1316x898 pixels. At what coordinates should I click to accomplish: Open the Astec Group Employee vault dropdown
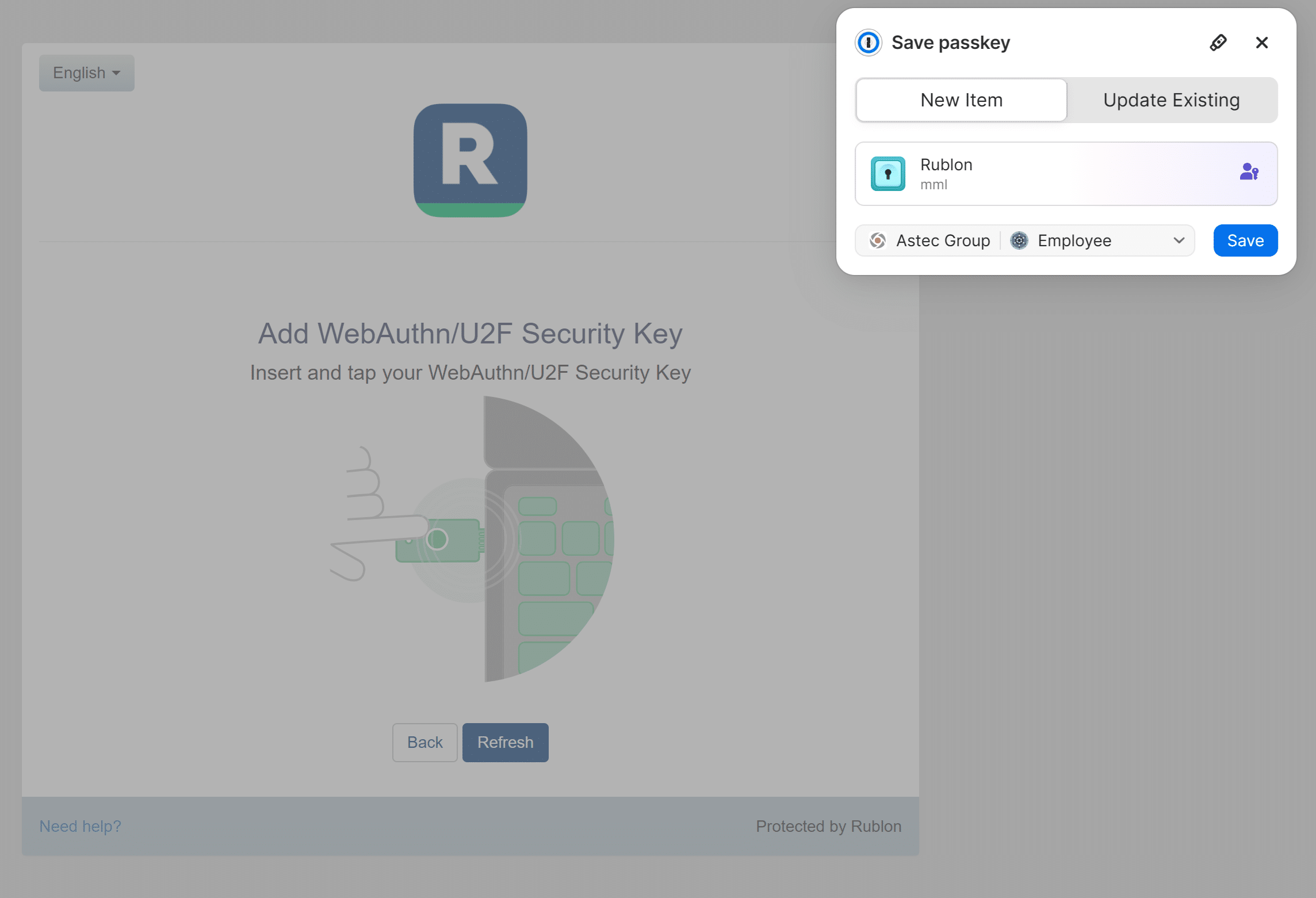[1024, 240]
